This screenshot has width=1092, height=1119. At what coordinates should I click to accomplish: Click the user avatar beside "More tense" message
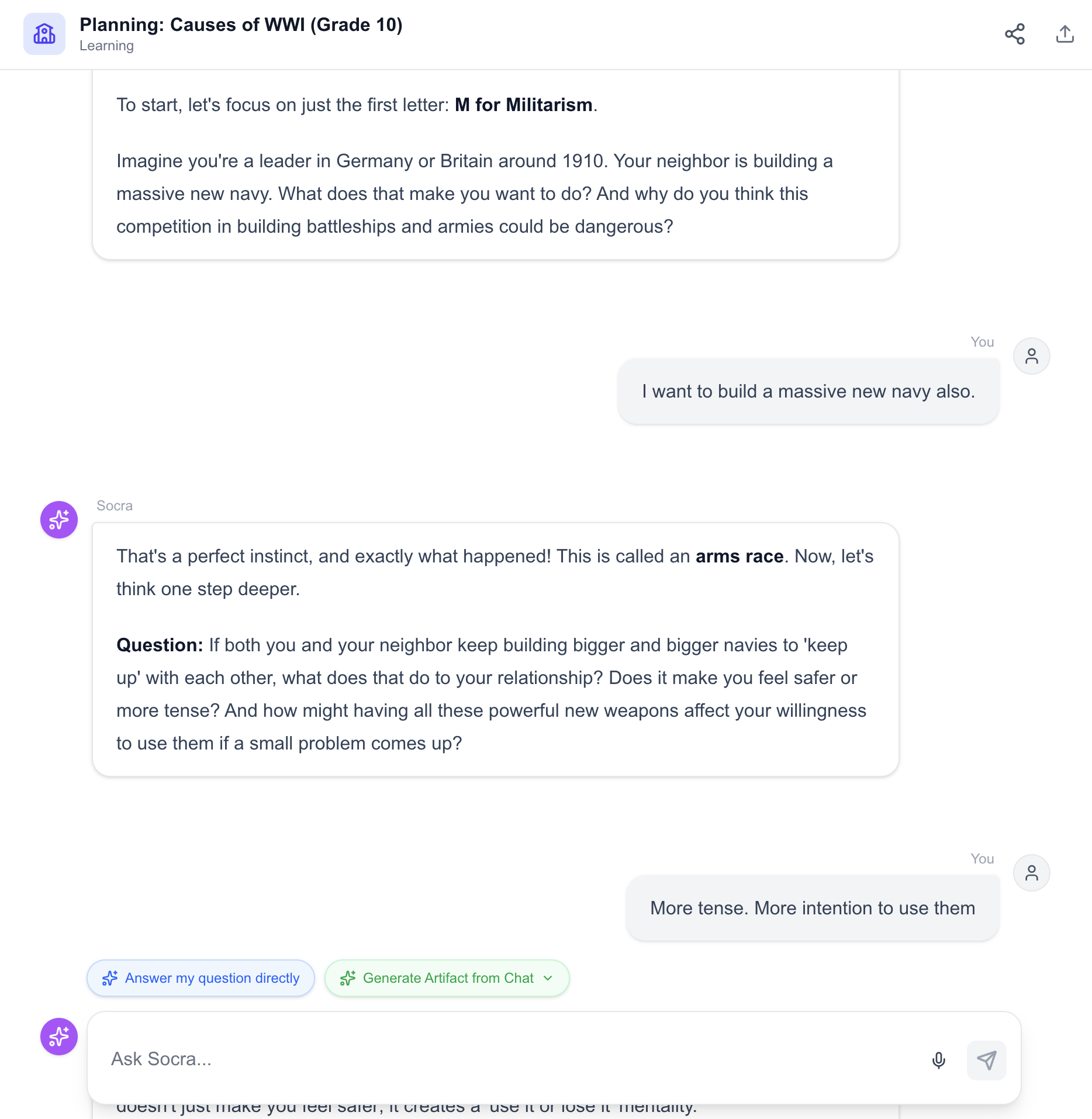(1031, 873)
